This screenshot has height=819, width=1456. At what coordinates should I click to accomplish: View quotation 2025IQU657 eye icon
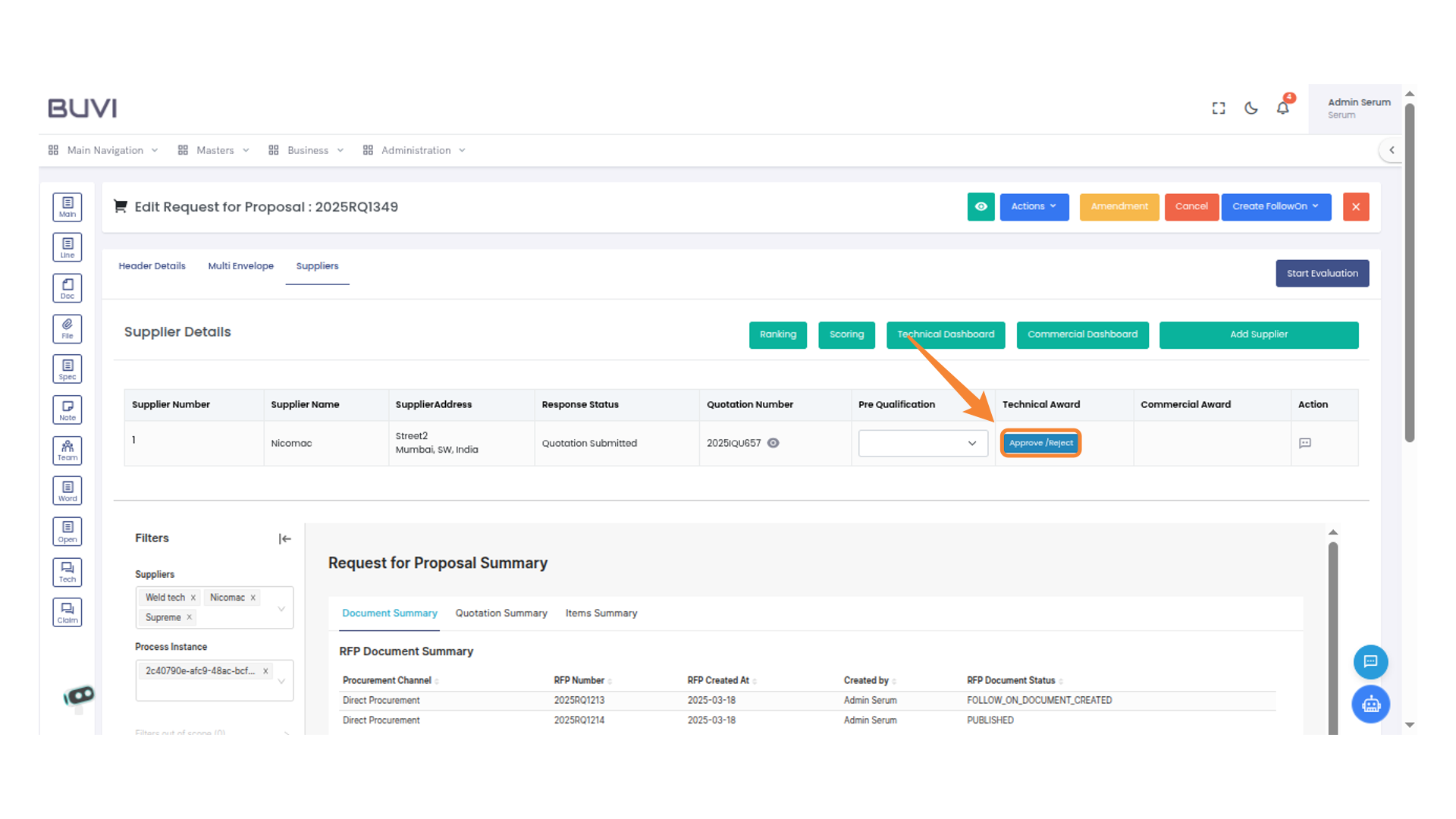[773, 443]
